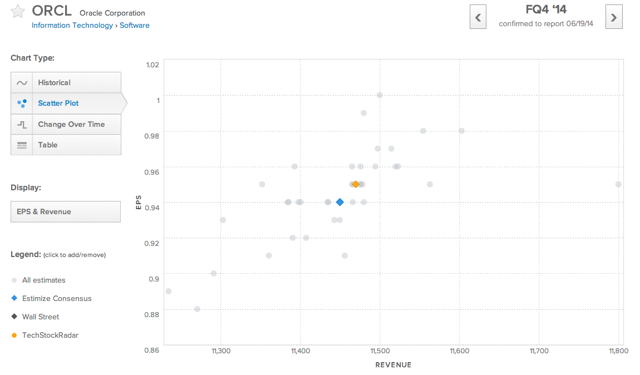Switch to Table chart type
The width and height of the screenshot is (640, 375).
[x=66, y=145]
